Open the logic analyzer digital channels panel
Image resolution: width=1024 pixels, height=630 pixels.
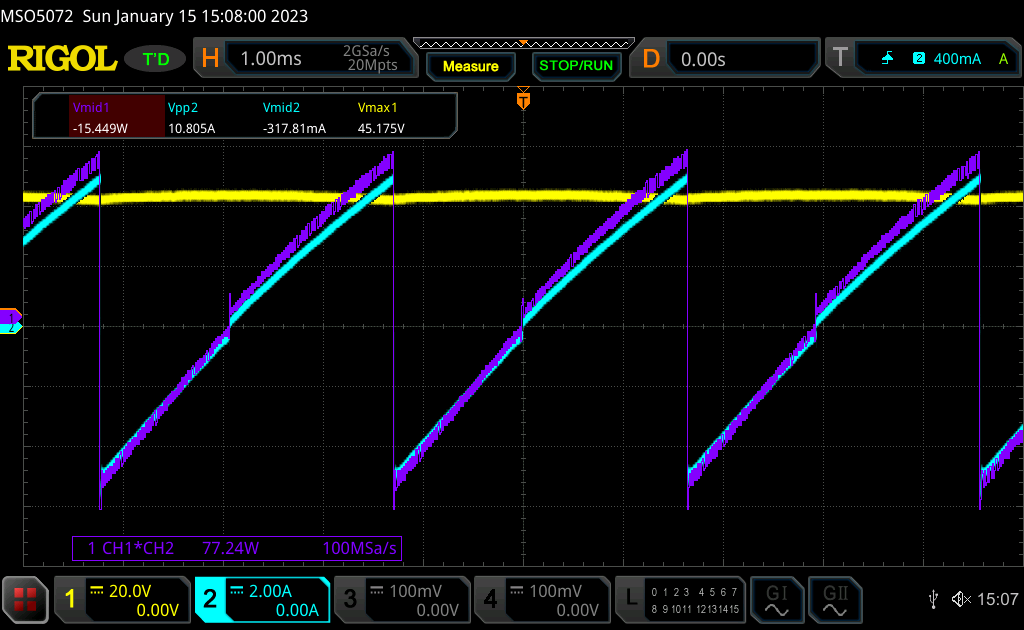tap(681, 599)
